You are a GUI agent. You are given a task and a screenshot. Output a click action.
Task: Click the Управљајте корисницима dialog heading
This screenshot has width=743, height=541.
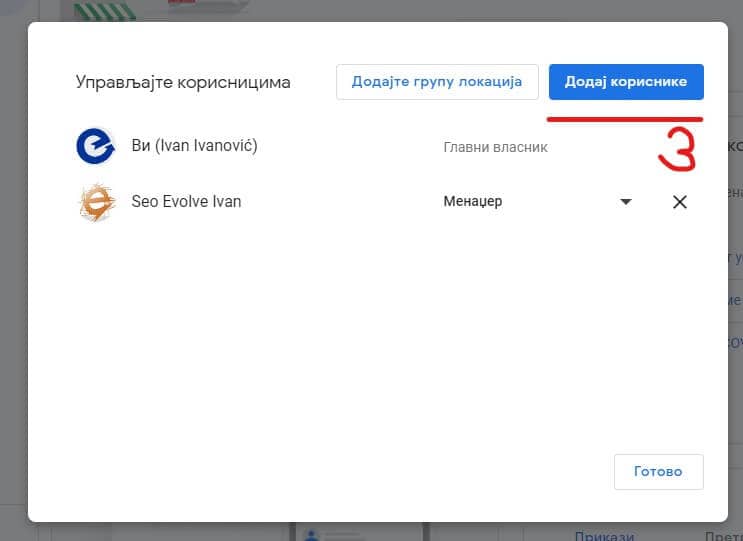(183, 82)
